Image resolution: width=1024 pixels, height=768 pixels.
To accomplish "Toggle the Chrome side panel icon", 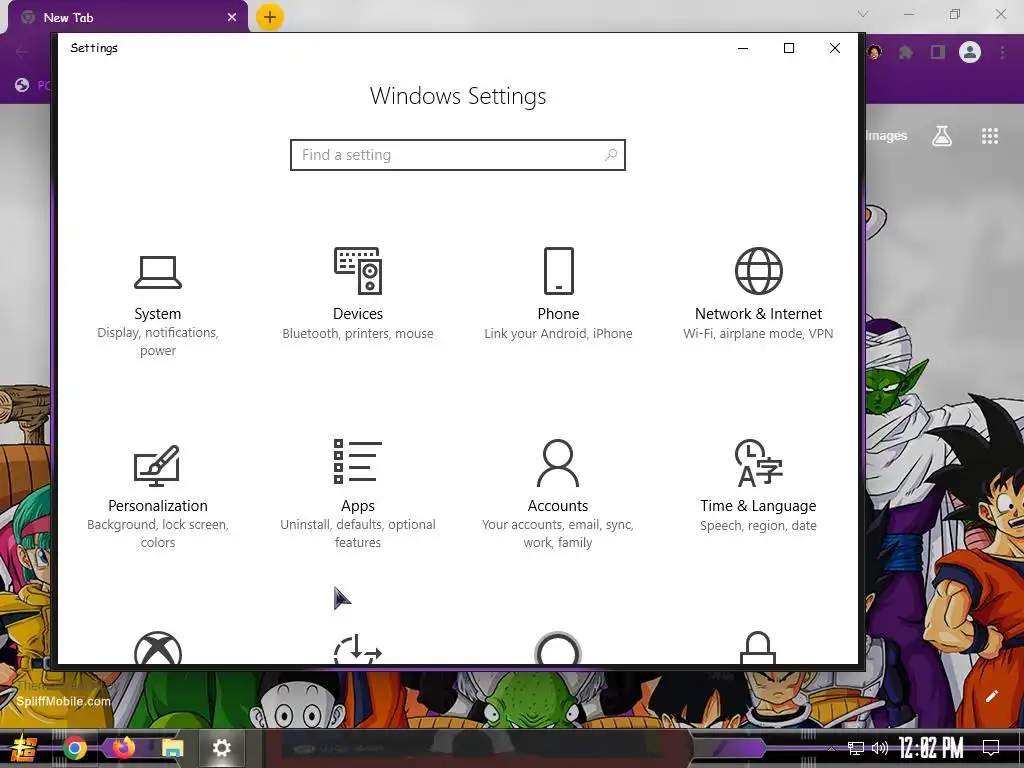I will [938, 52].
